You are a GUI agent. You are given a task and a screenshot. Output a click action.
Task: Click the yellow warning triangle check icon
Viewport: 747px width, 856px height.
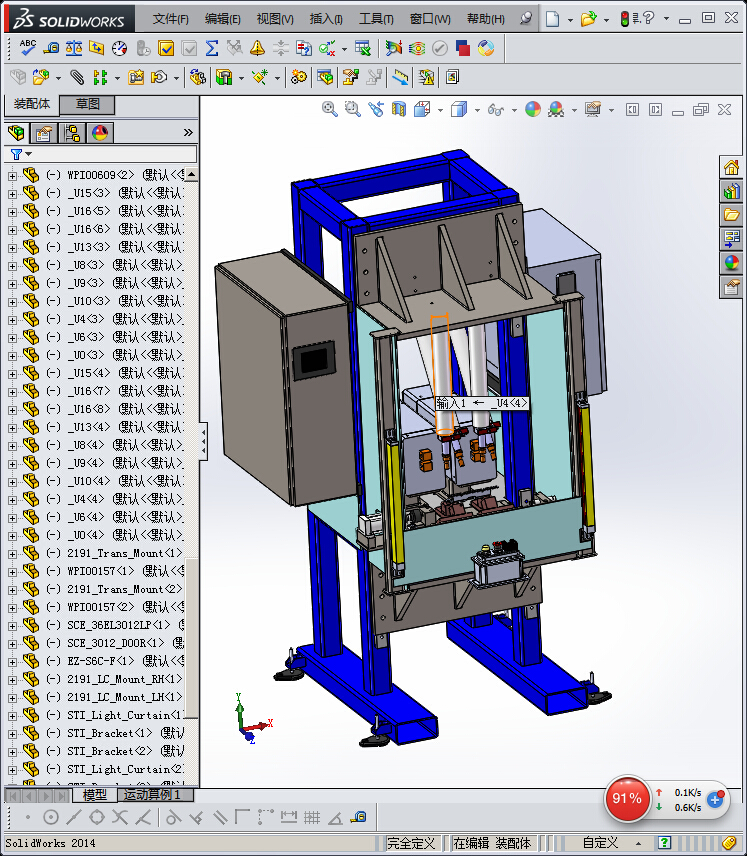pos(257,49)
